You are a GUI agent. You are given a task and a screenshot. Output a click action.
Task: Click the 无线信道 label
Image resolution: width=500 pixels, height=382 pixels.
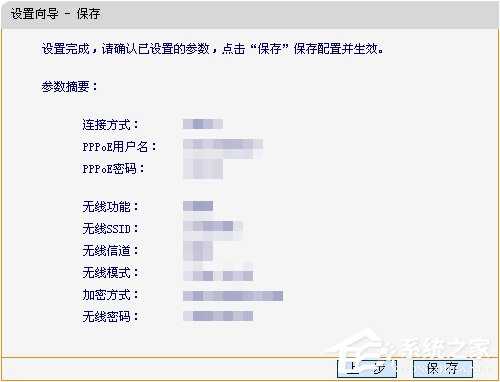110,251
